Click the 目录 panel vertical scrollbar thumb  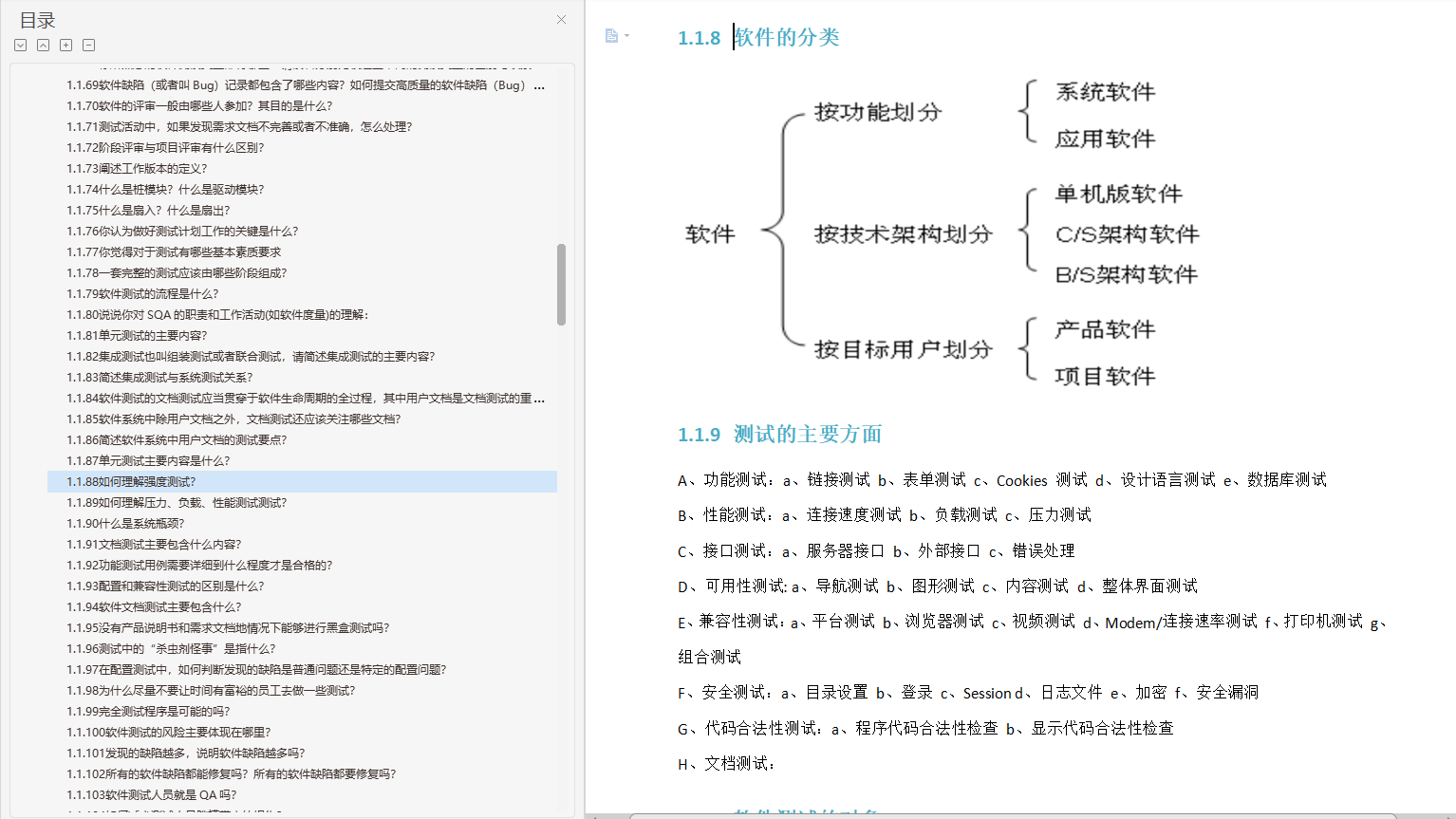(561, 285)
